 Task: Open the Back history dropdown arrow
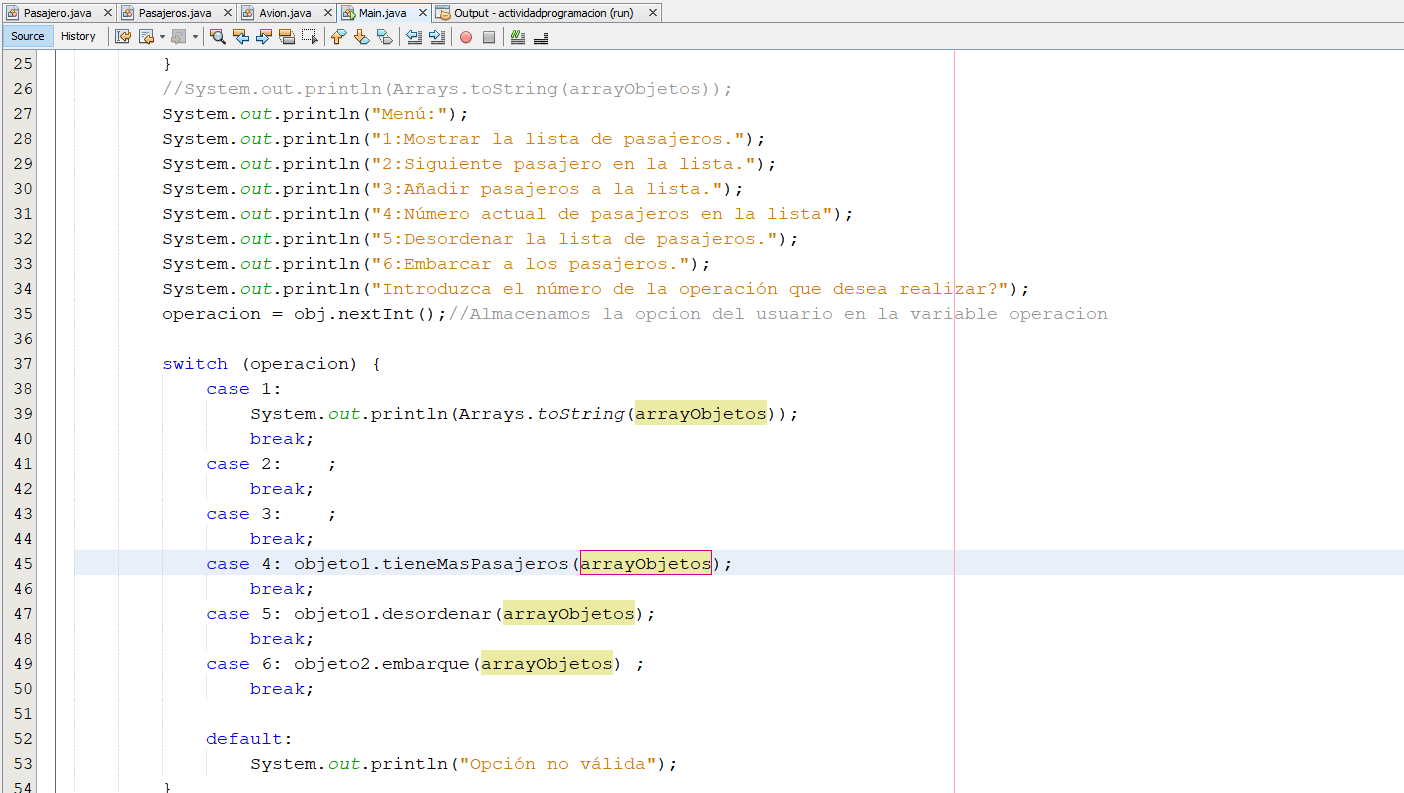[x=162, y=37]
